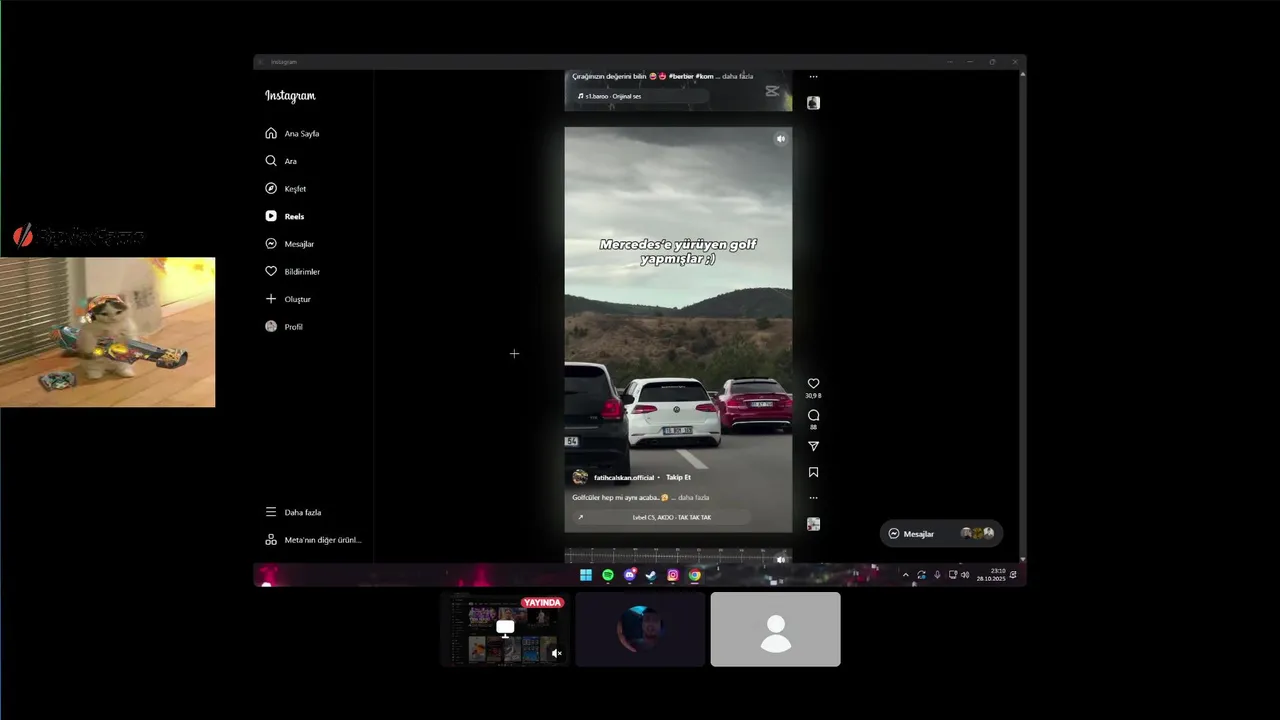The image size is (1280, 720).
Task: Open Bildirimler notifications in the sidebar
Action: click(293, 271)
